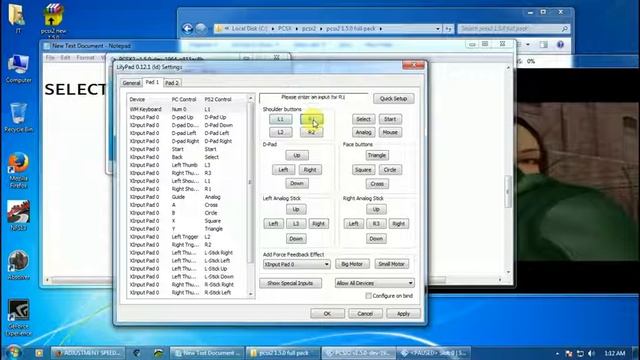Click the Circle face button
The width and height of the screenshot is (640, 360).
[x=390, y=170]
